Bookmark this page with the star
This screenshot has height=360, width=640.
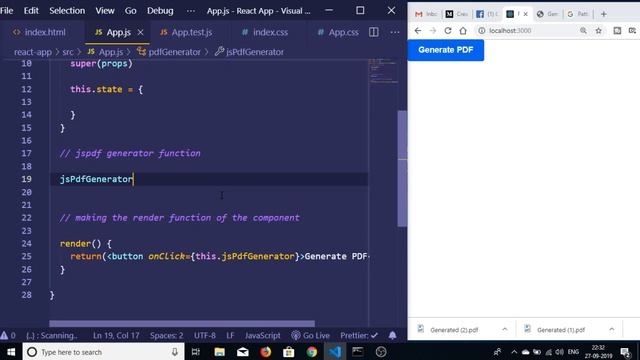click(x=598, y=31)
